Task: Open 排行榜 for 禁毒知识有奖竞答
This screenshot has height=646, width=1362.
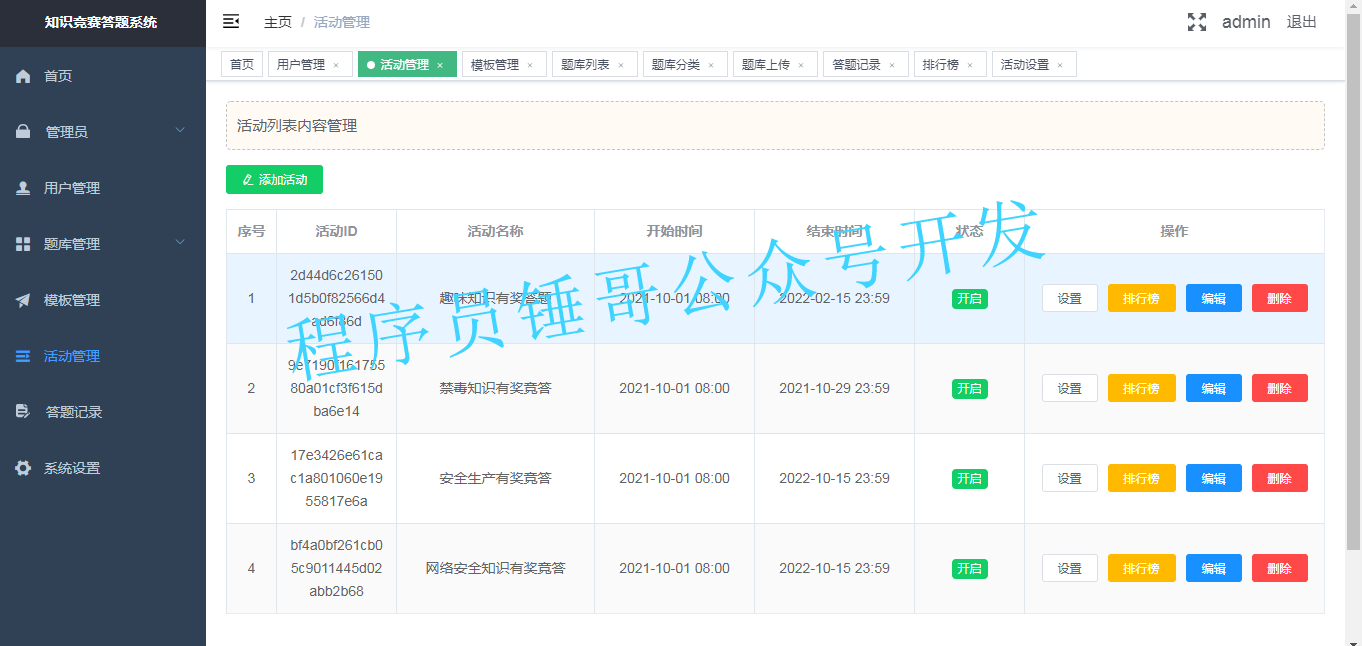Action: pos(1142,388)
